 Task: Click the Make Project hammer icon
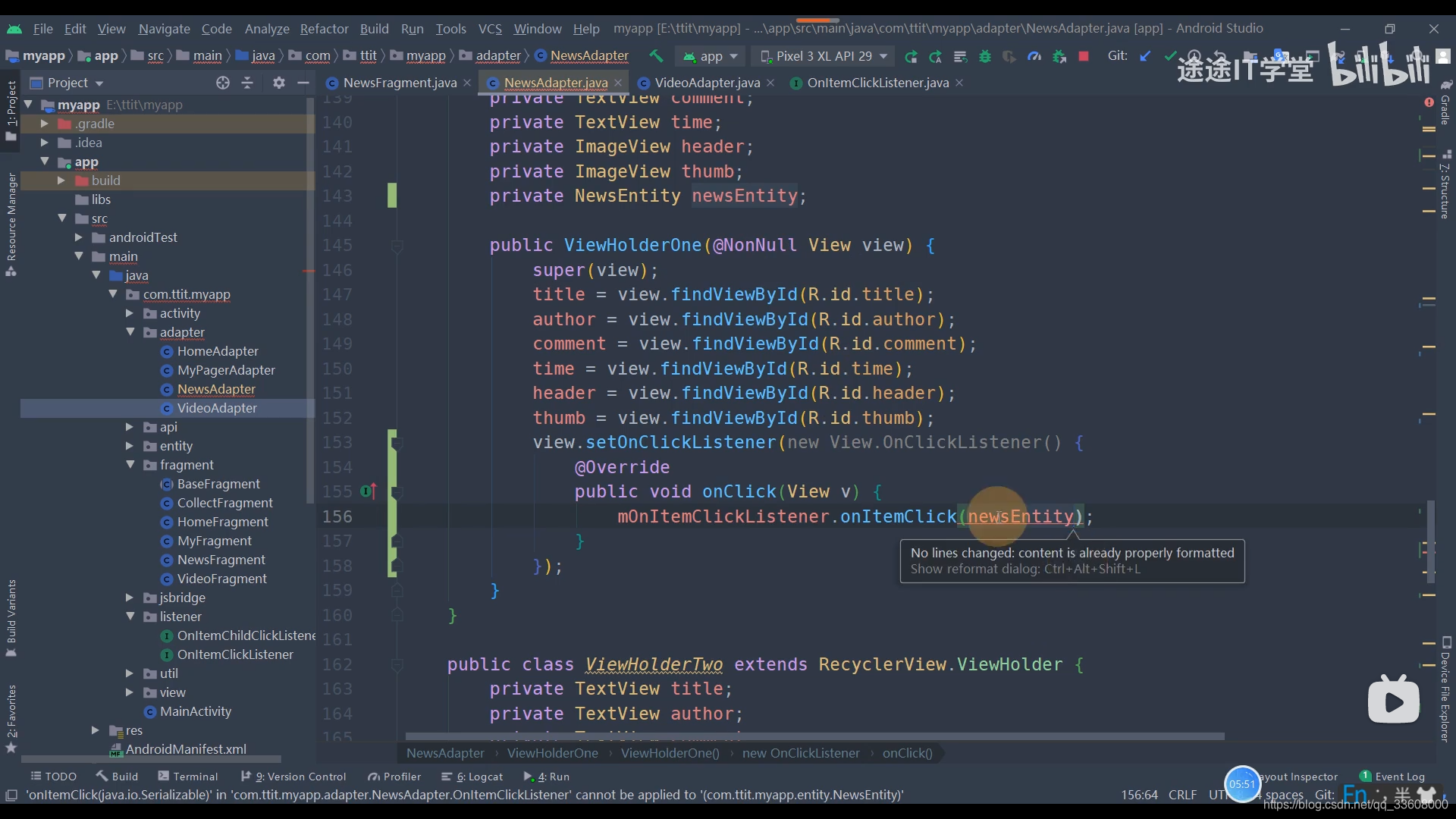656,56
